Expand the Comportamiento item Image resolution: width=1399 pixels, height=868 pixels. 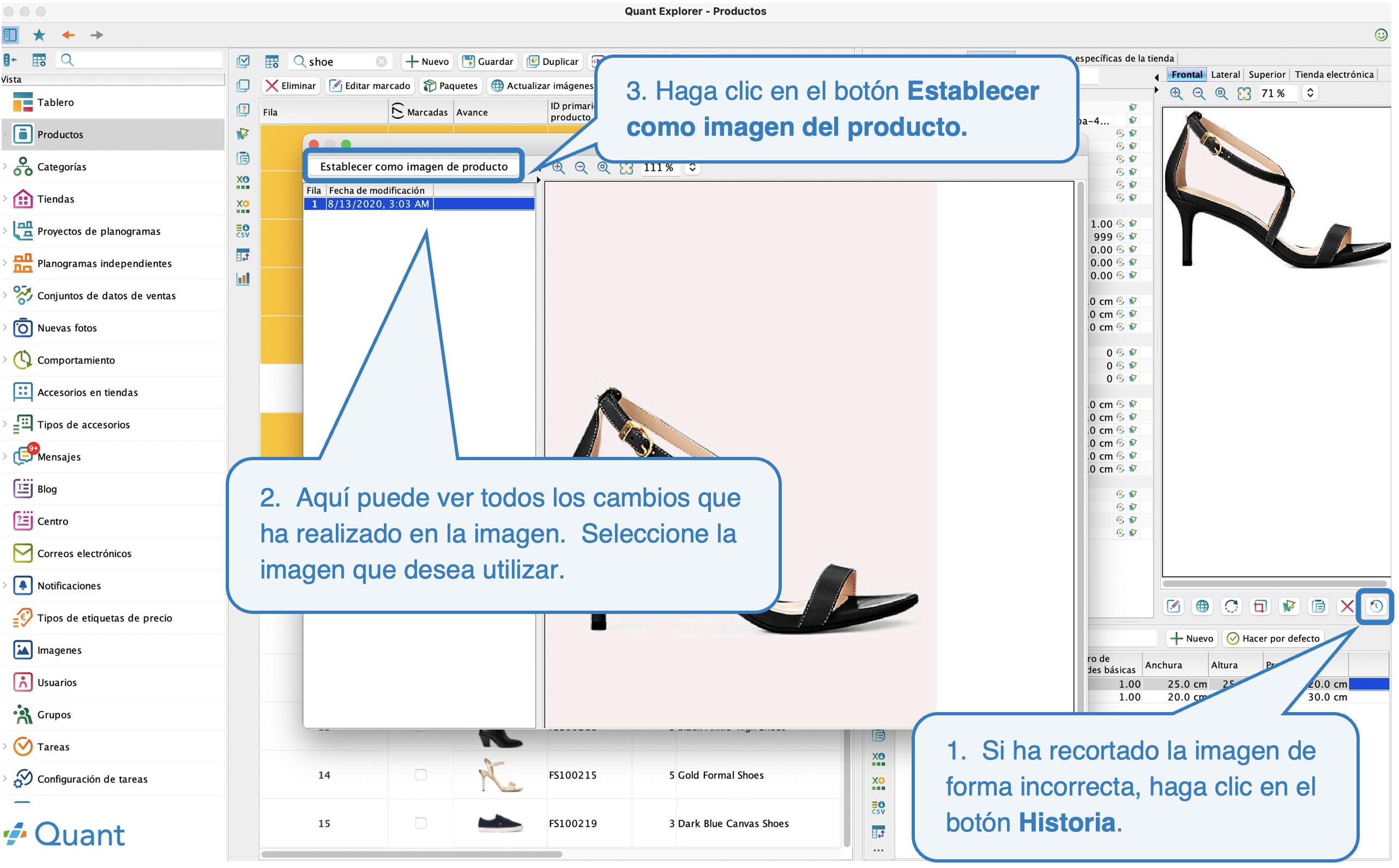(5, 359)
